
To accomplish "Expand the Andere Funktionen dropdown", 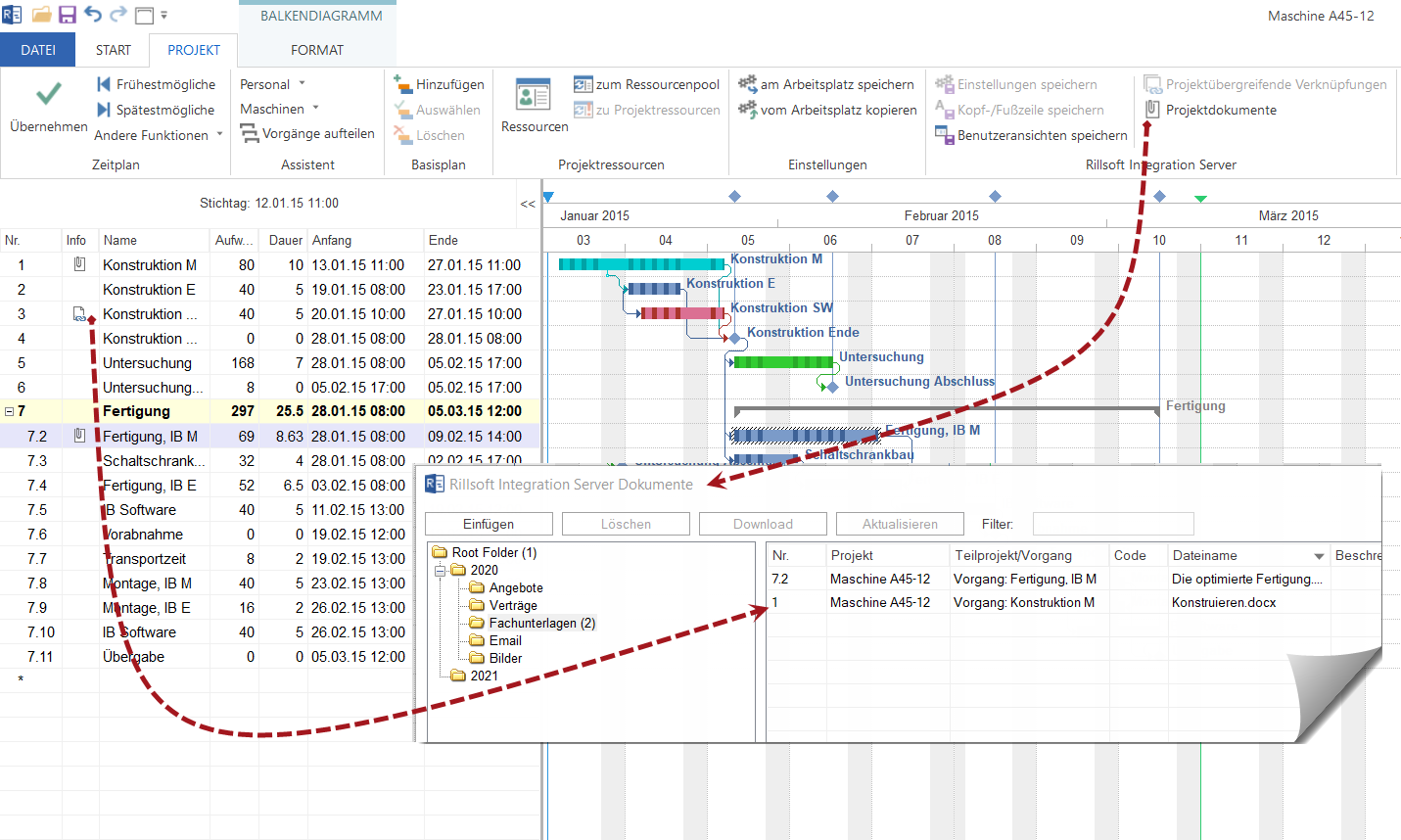I will click(160, 135).
